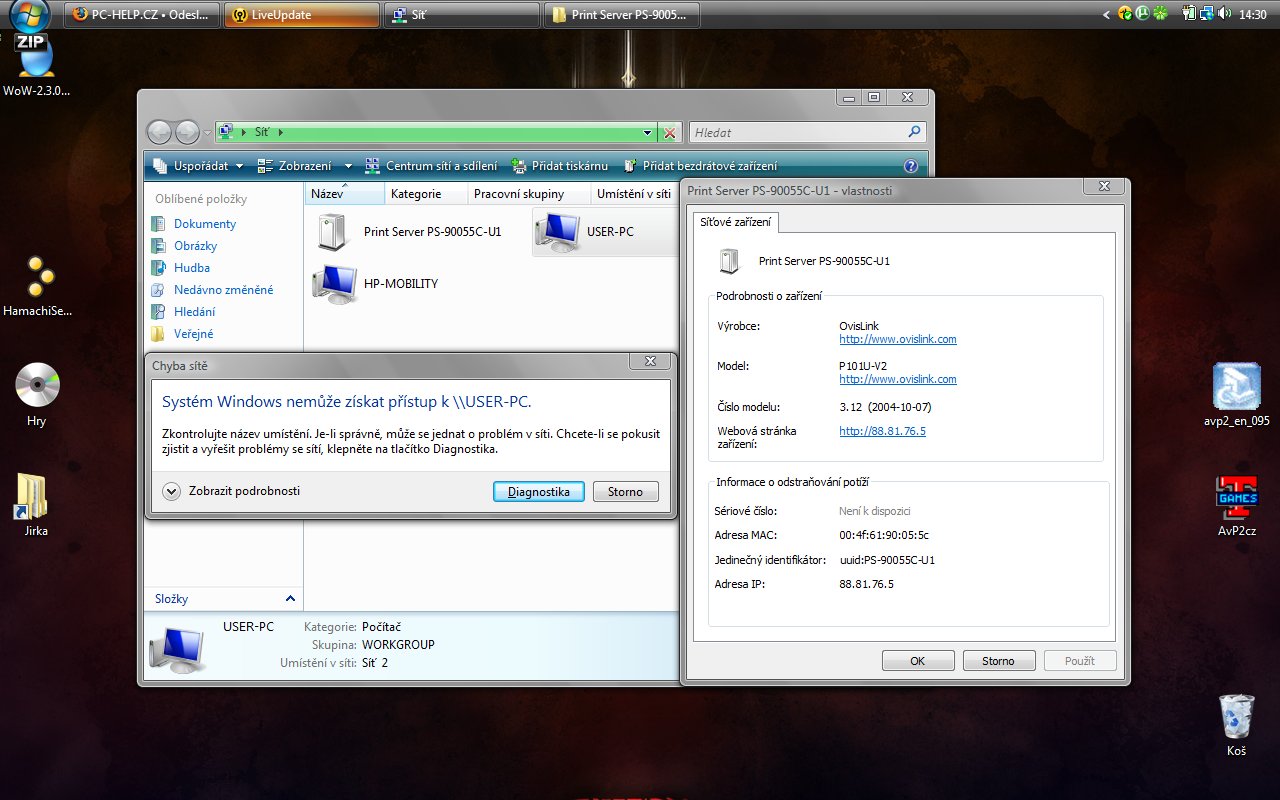Select the Jirka folder shortcut on desktop
Image resolution: width=1280 pixels, height=800 pixels.
pyautogui.click(x=36, y=504)
